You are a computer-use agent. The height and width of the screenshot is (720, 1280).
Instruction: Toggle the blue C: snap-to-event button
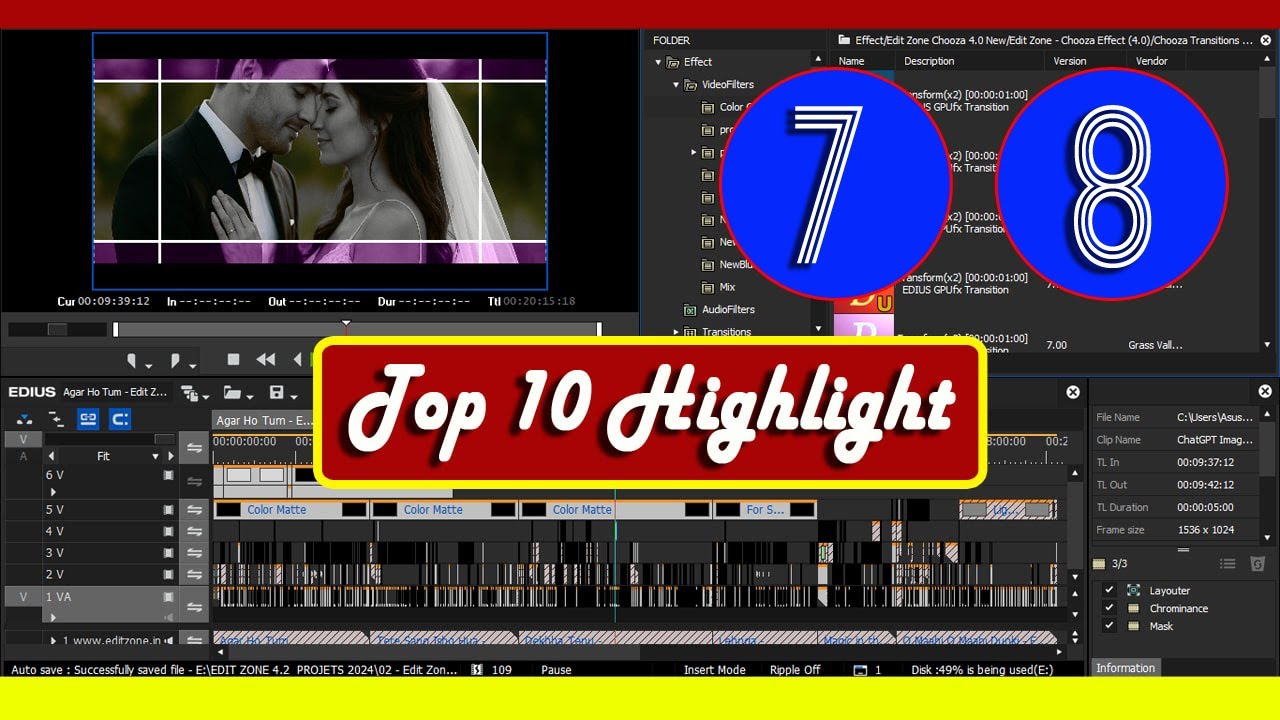pyautogui.click(x=119, y=419)
